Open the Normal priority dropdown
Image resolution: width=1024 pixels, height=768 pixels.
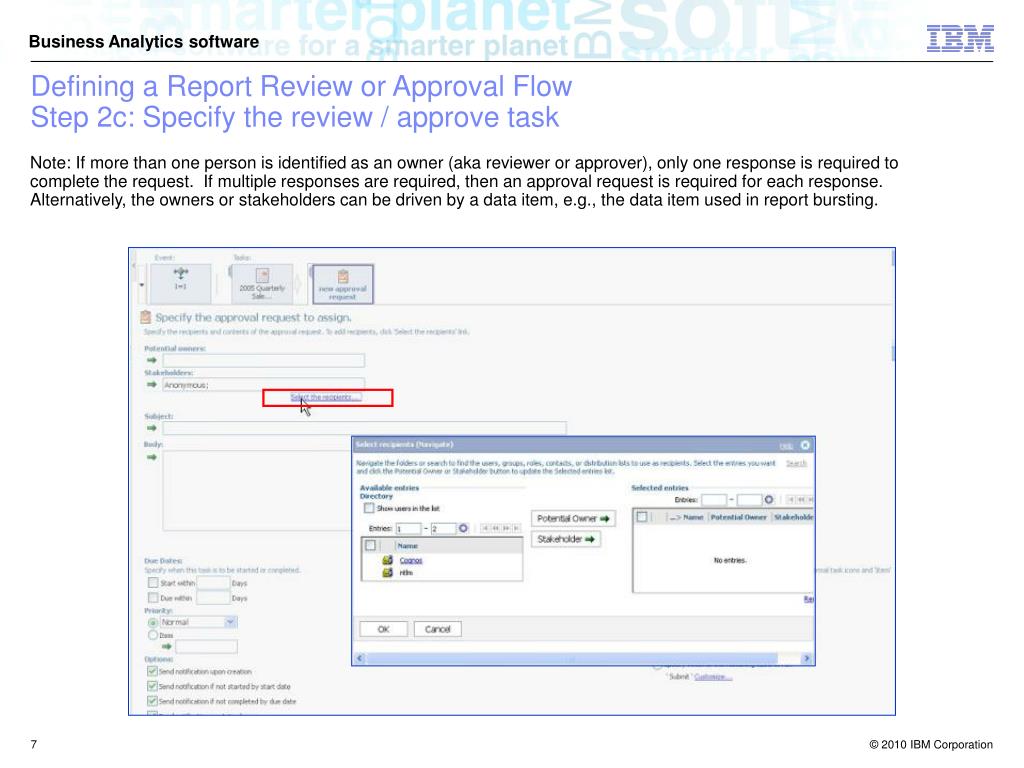tap(230, 622)
